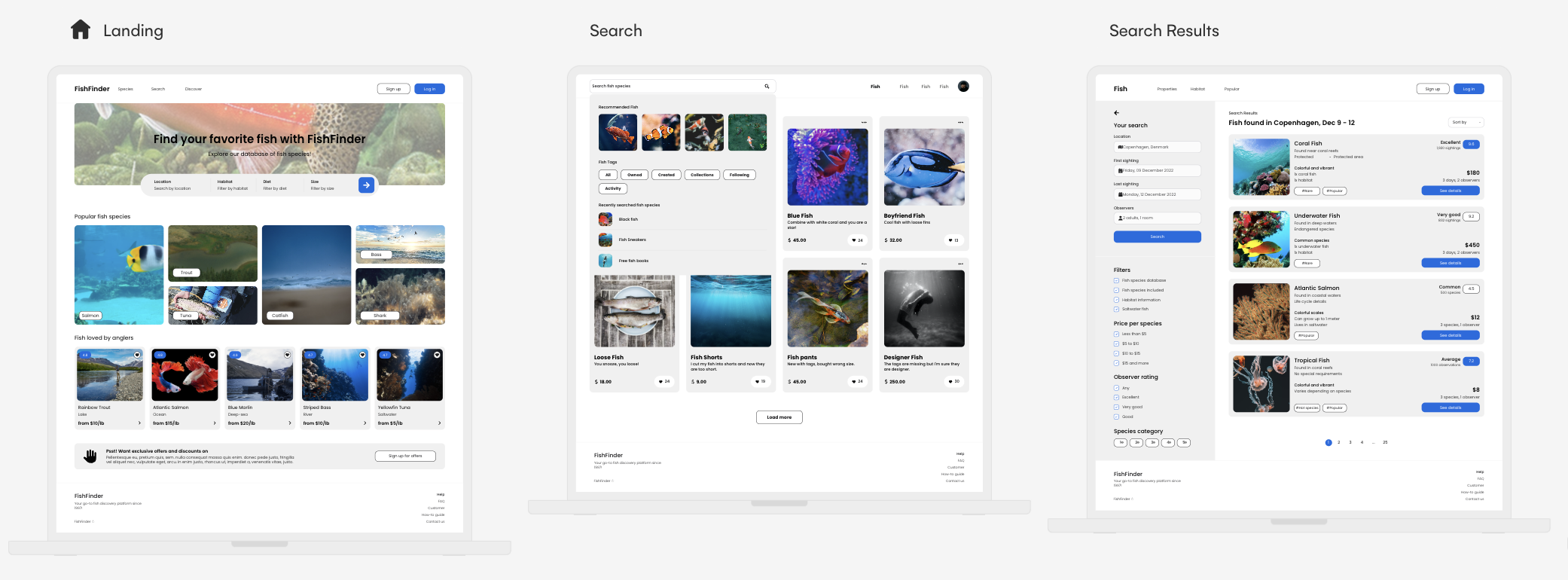Toggle the Less than $5 price checkbox

(1116, 334)
